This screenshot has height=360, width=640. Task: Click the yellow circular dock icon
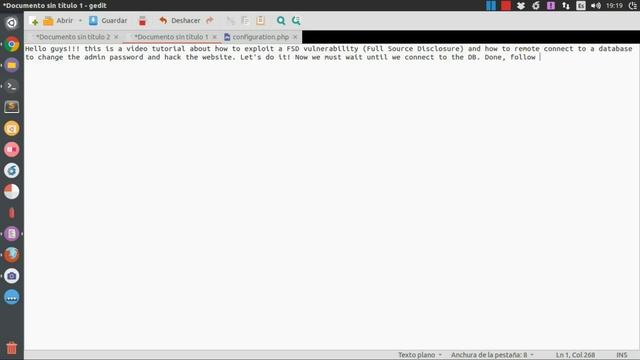[x=11, y=129]
